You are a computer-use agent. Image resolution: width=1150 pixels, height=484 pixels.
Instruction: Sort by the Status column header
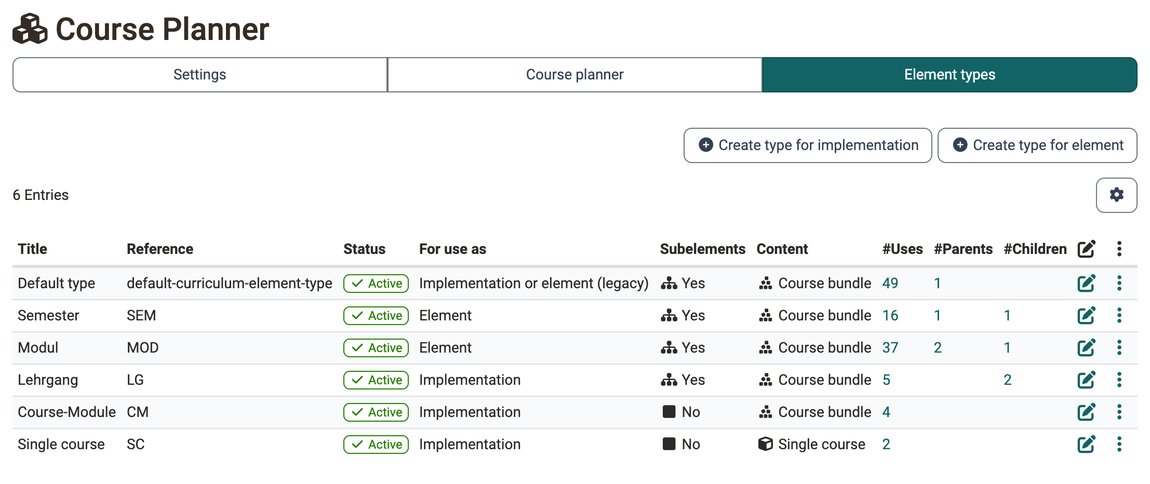click(x=364, y=249)
